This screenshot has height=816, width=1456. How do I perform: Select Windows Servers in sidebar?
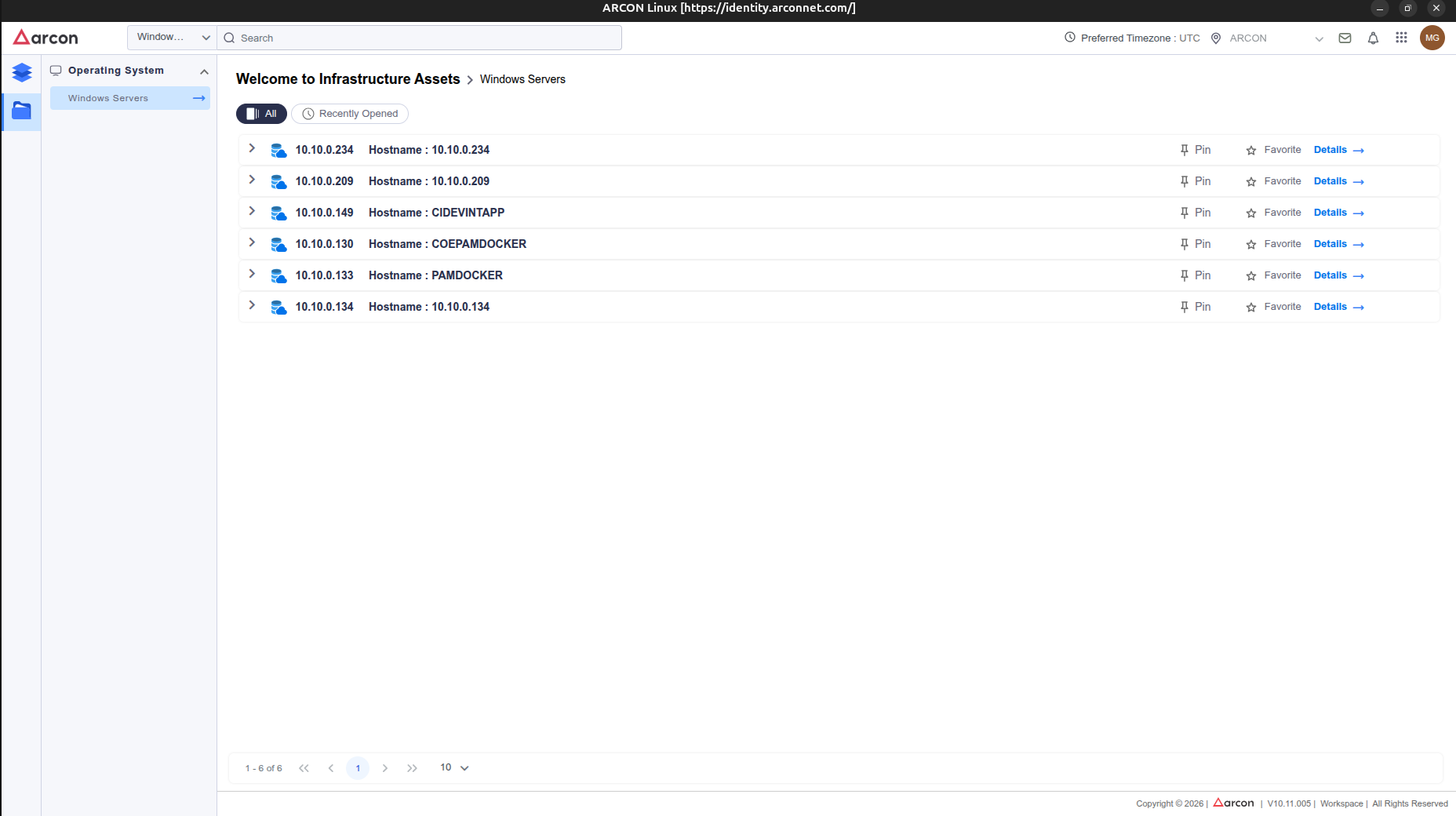click(130, 98)
